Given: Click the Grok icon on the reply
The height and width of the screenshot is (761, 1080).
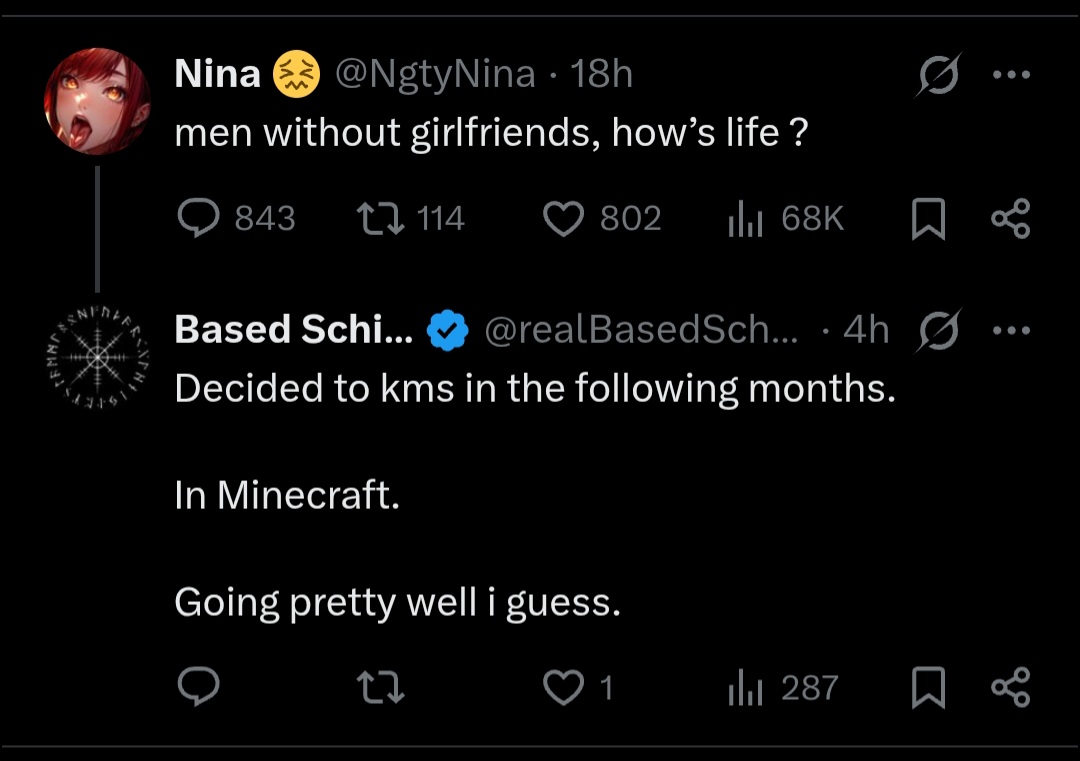Looking at the screenshot, I should [936, 331].
